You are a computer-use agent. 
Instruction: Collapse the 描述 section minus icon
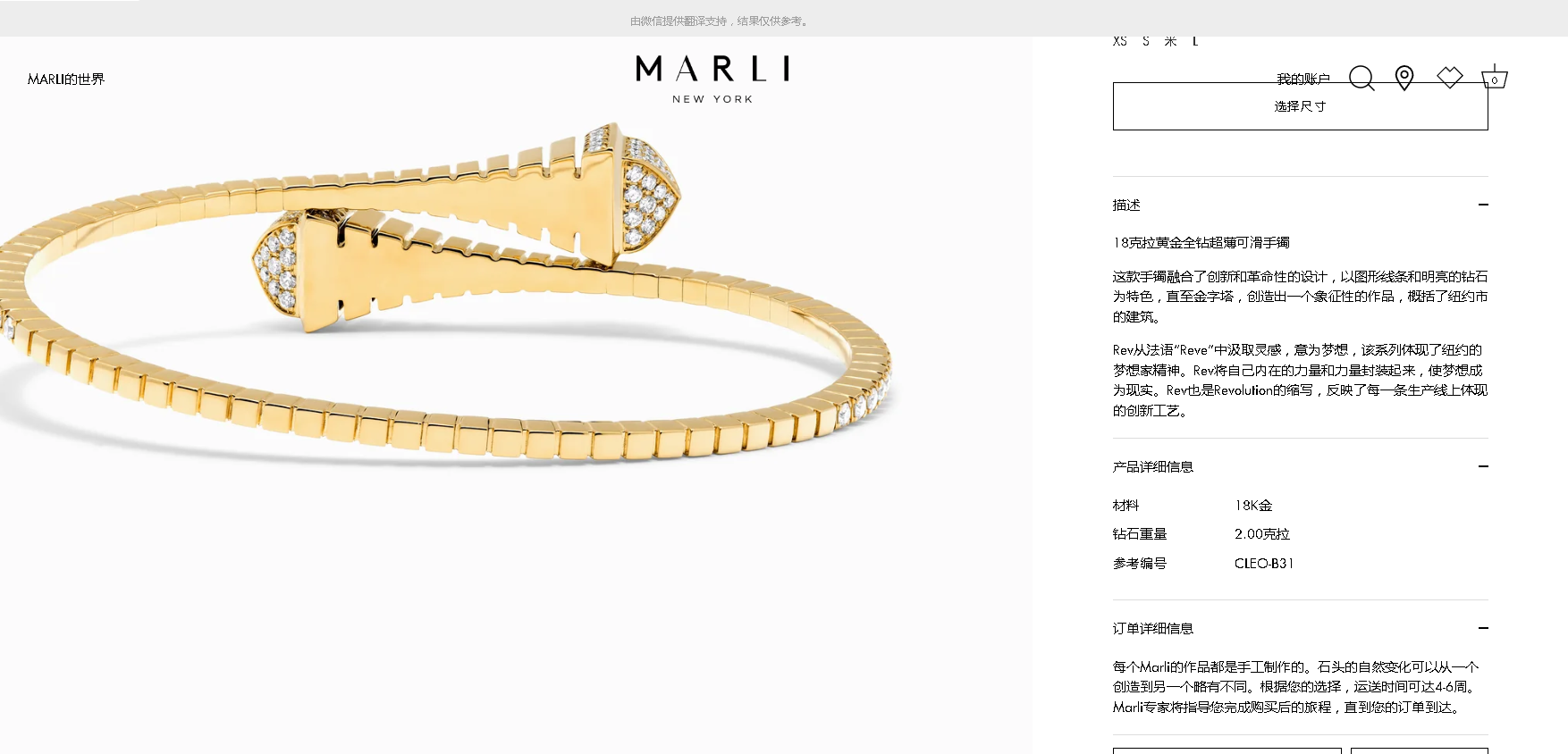click(x=1483, y=205)
